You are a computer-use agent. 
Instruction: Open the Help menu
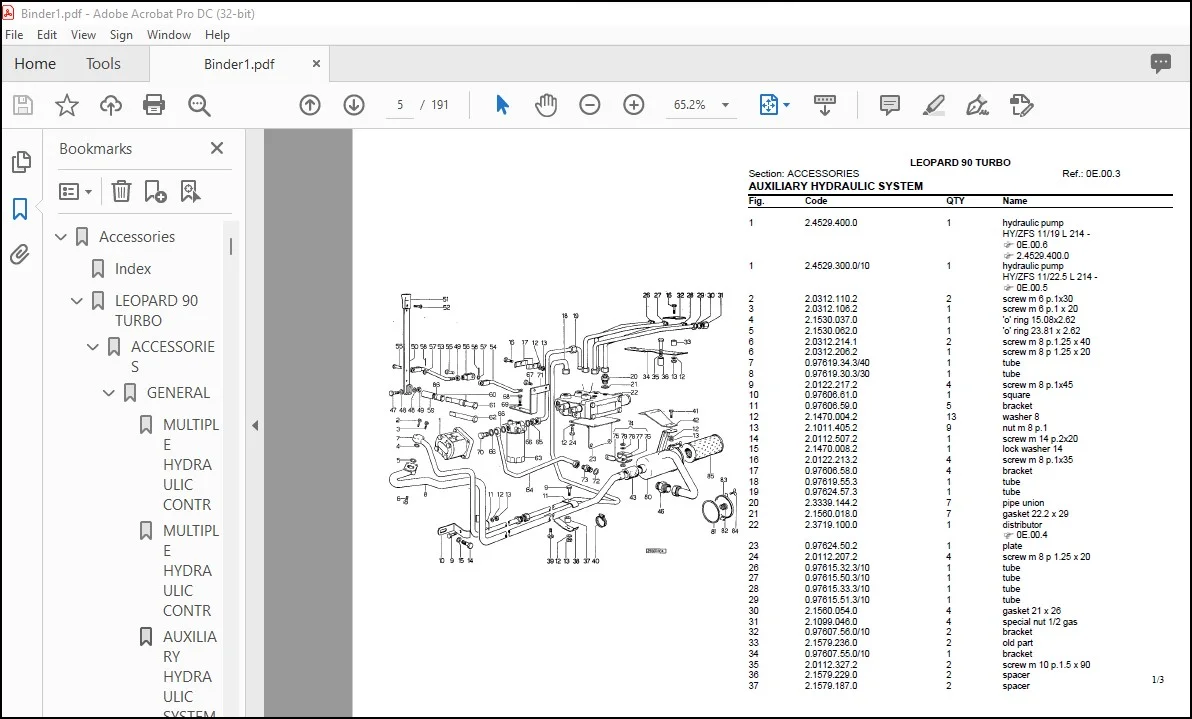tap(217, 35)
